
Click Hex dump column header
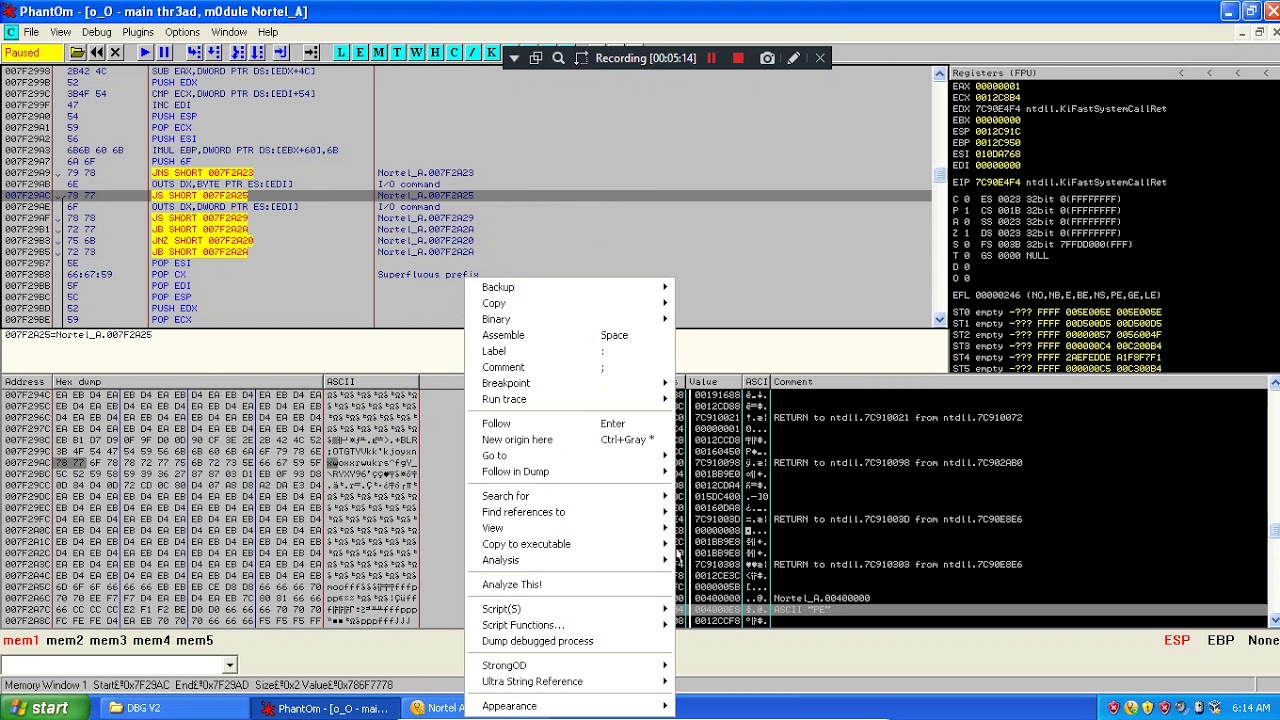click(188, 382)
